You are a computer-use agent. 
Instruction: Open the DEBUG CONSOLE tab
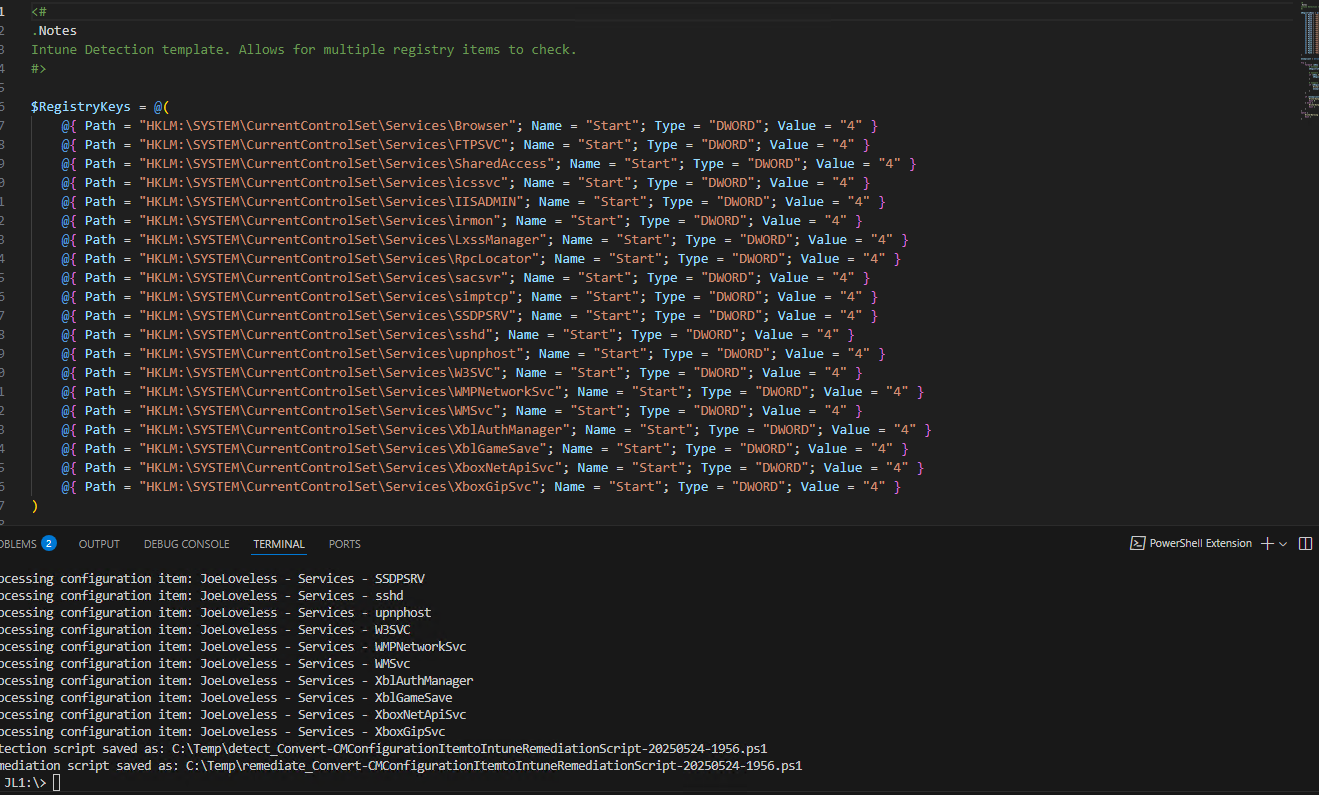coord(186,543)
